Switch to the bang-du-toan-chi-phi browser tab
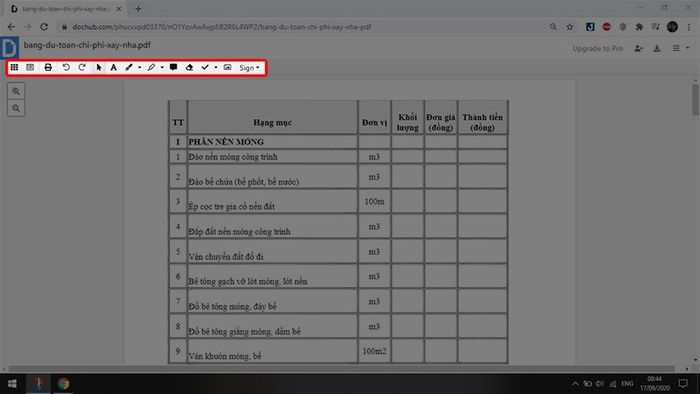The height and width of the screenshot is (394, 700). click(66, 8)
